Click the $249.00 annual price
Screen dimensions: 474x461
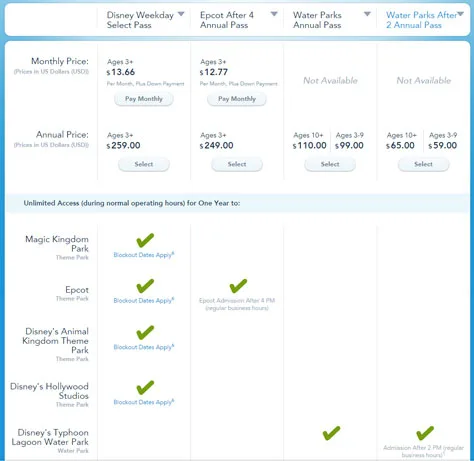[x=216, y=146]
